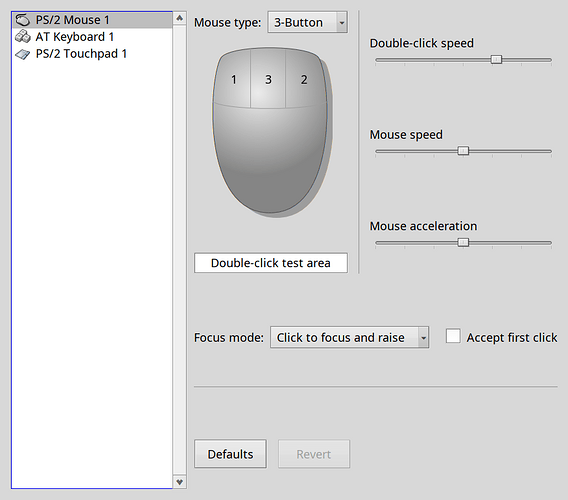Select the PS/2 Mouse 1 list entry text

click(72, 20)
